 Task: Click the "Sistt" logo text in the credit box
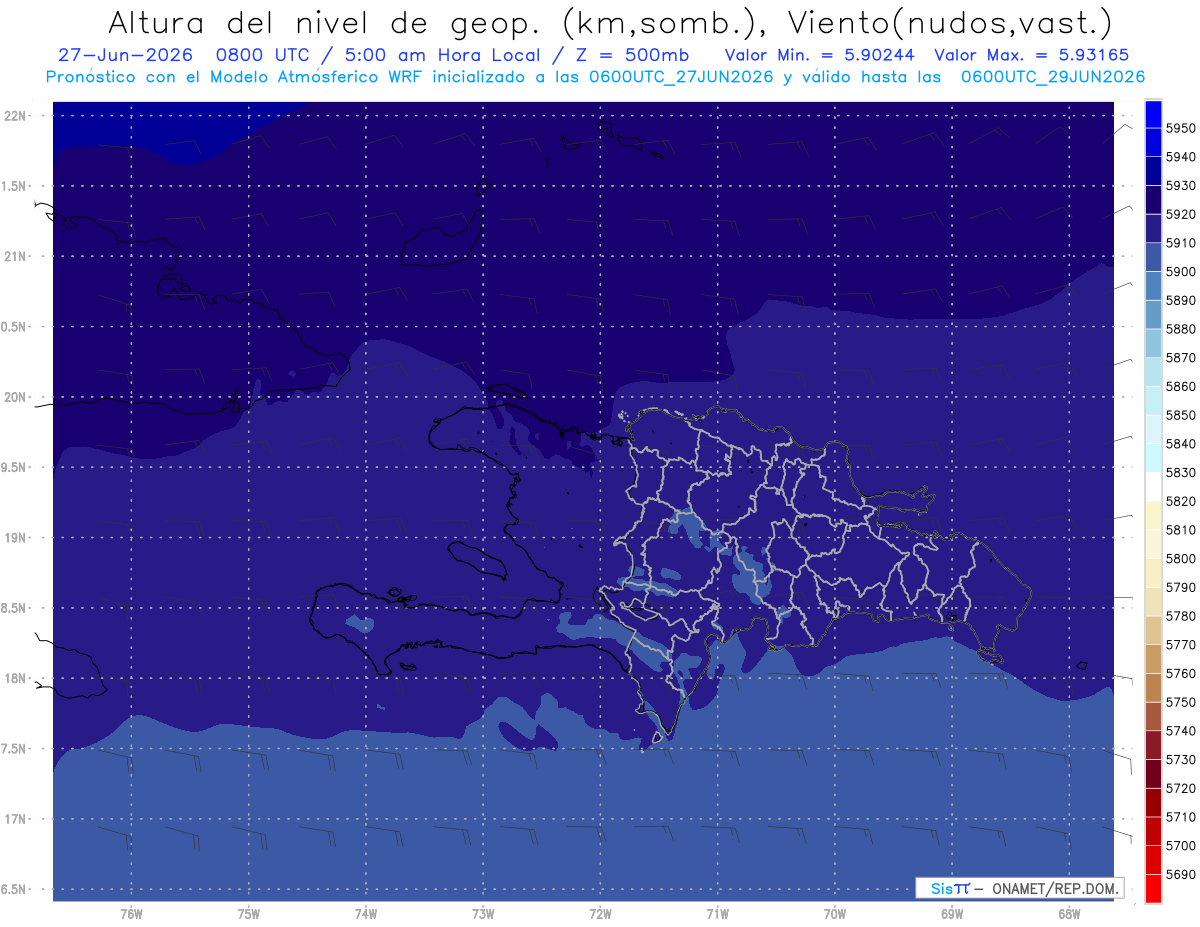point(950,888)
